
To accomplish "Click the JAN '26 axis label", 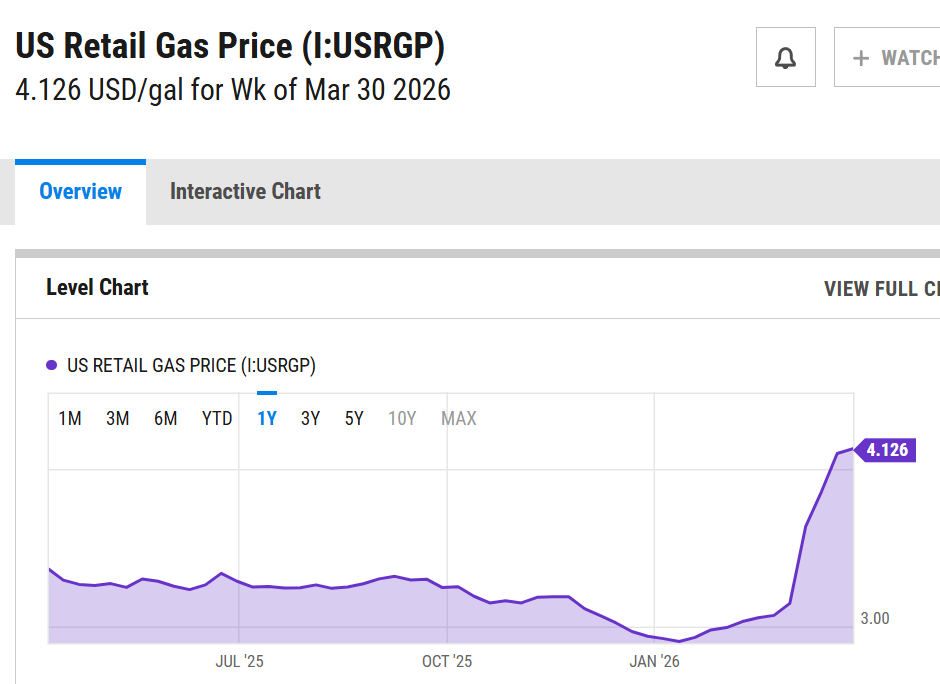I will (654, 661).
